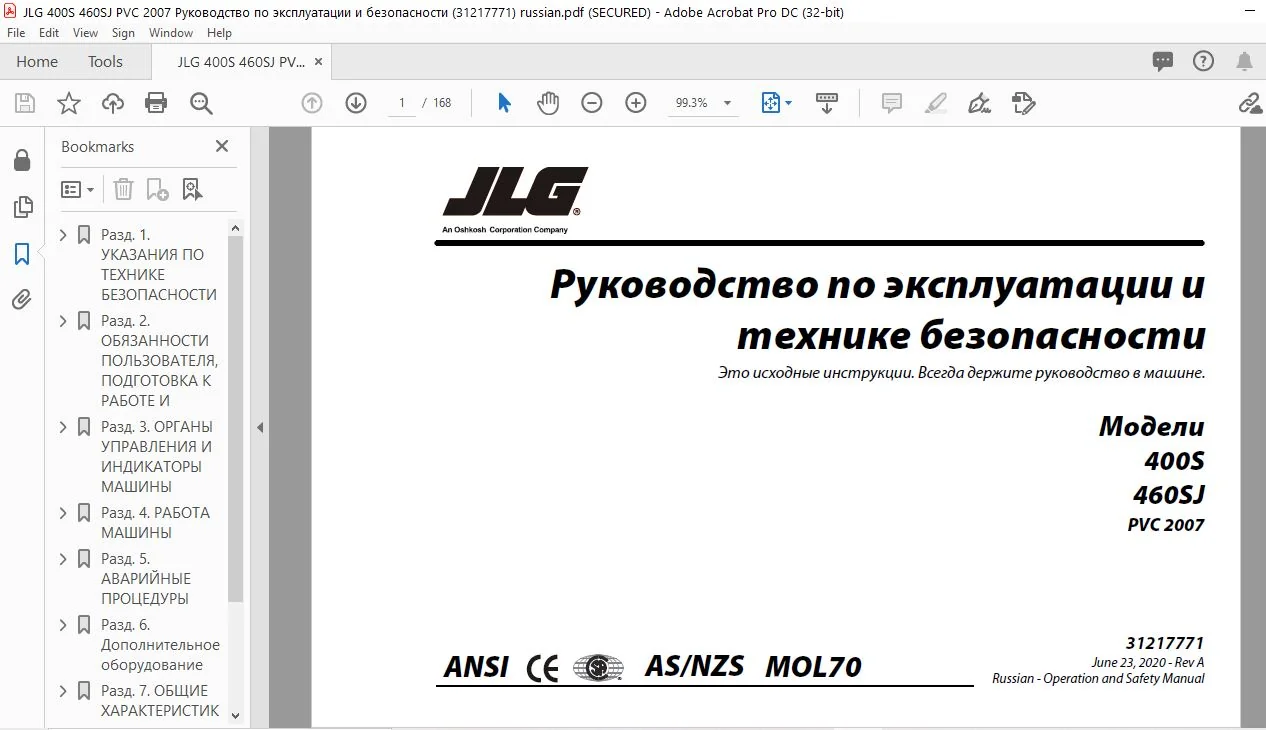Print the document with printer icon
The height and width of the screenshot is (730, 1266).
(x=156, y=103)
